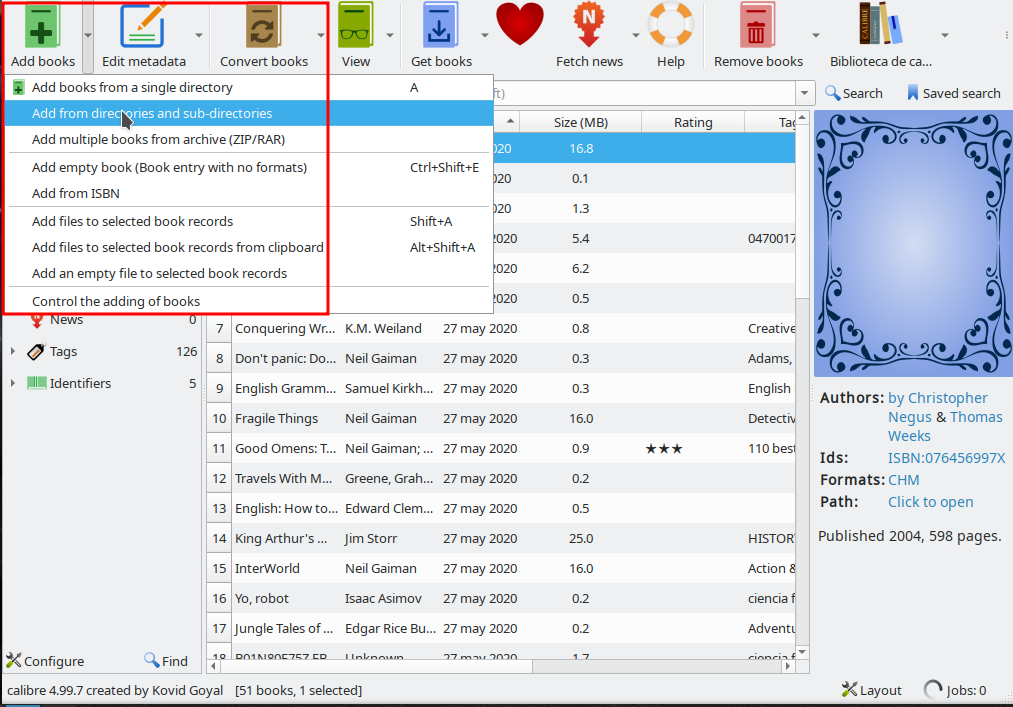Image resolution: width=1013 pixels, height=707 pixels.
Task: Click the Jobs spinner icon
Action: pos(933,690)
